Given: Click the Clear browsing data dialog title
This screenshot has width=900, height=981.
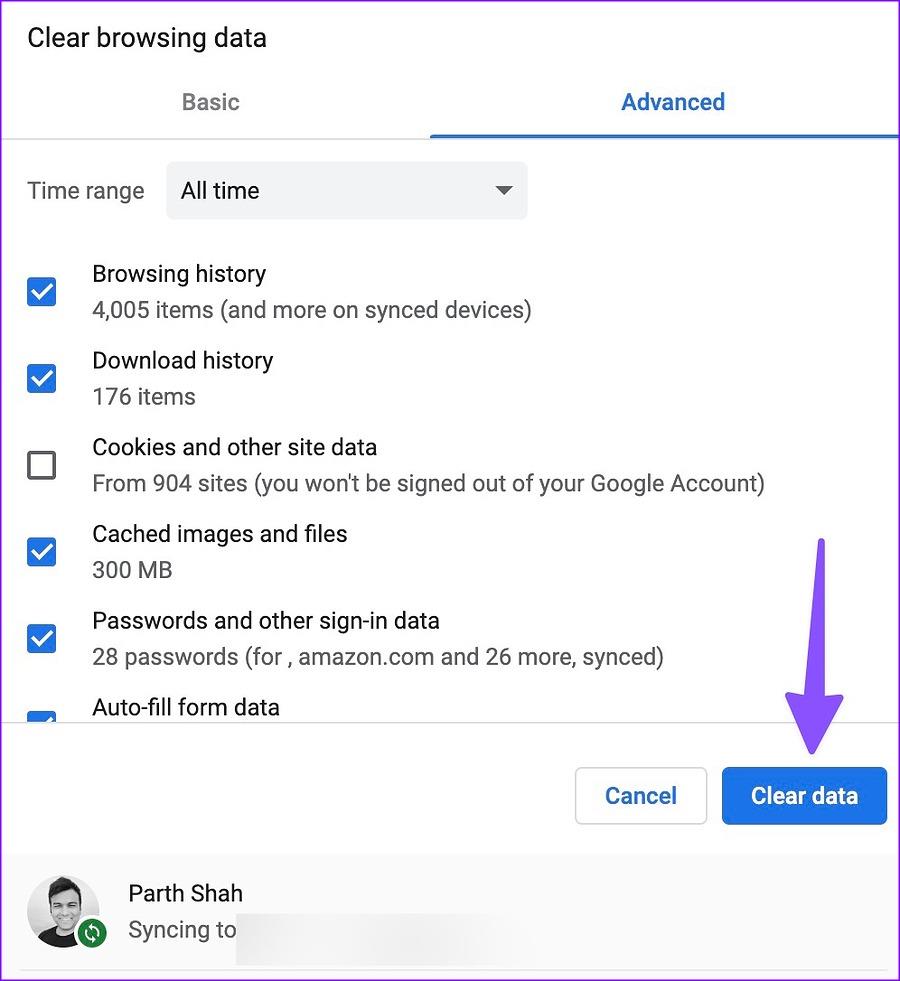Looking at the screenshot, I should click(x=146, y=38).
